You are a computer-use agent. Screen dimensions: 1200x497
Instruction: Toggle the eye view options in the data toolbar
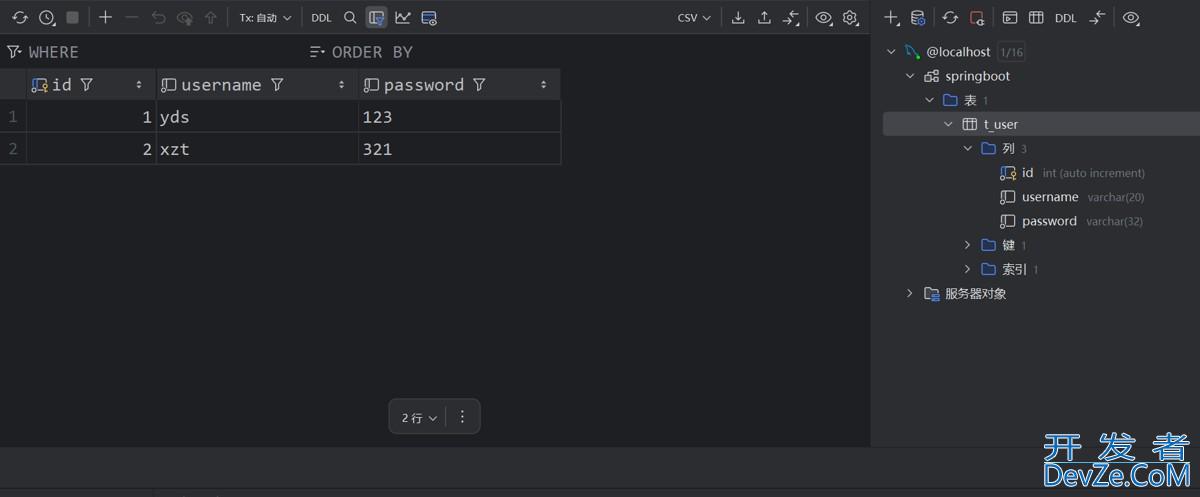(x=823, y=18)
